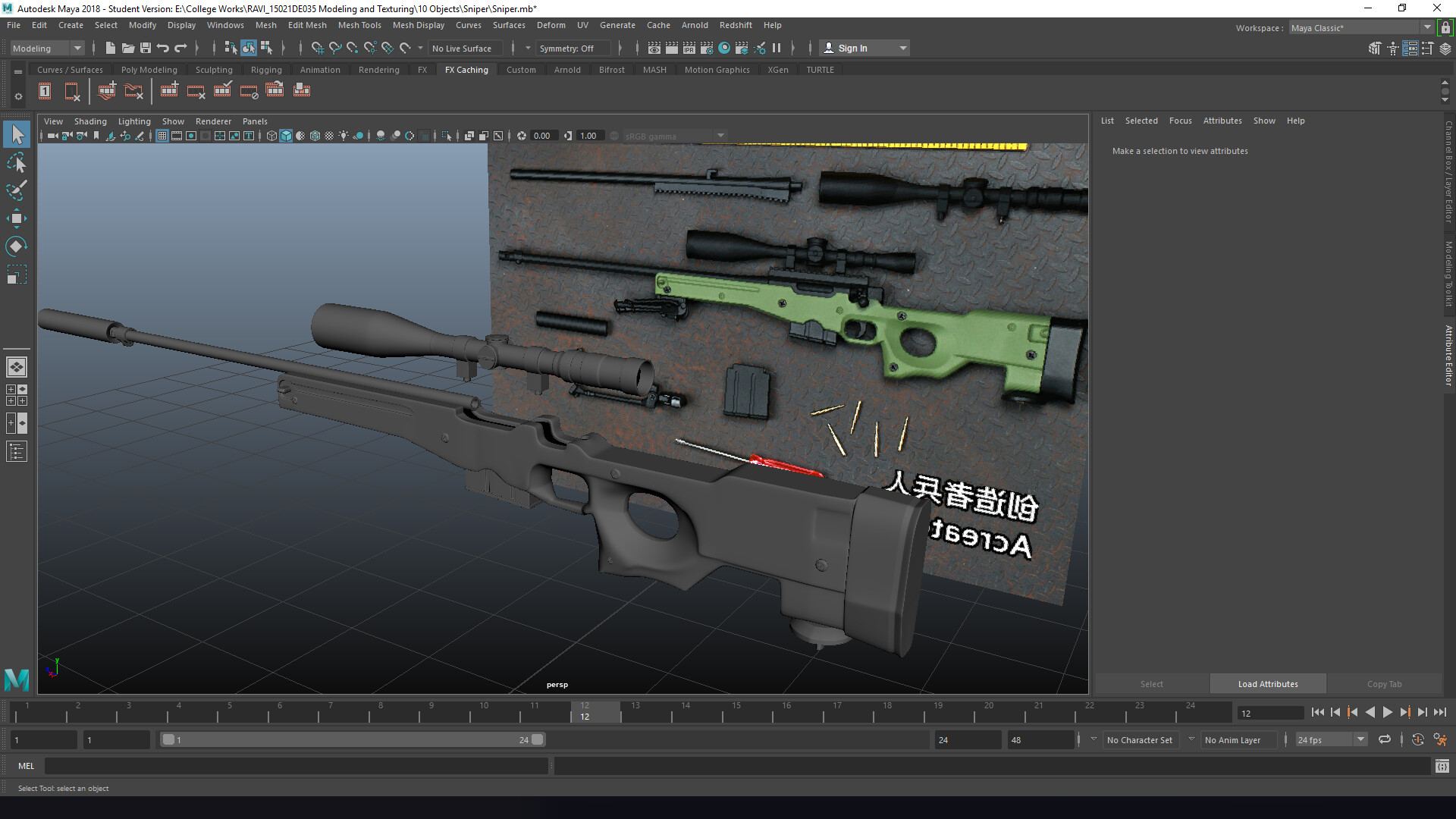Open the Modeling menu set dropdown

pos(47,48)
